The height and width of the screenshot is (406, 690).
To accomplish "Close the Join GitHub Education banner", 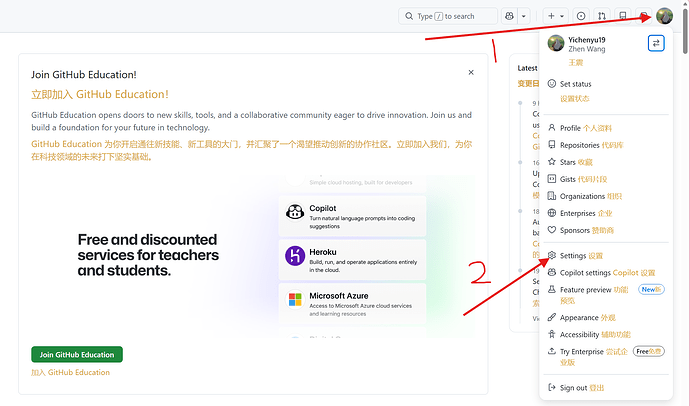I will click(x=471, y=72).
